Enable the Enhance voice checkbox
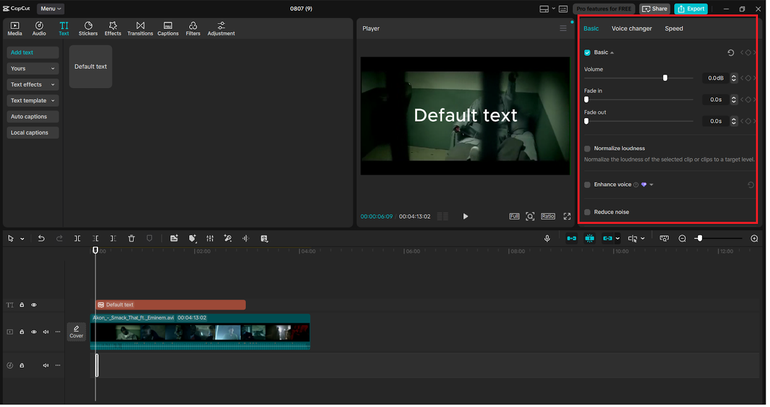The image size is (770, 407). 587,184
